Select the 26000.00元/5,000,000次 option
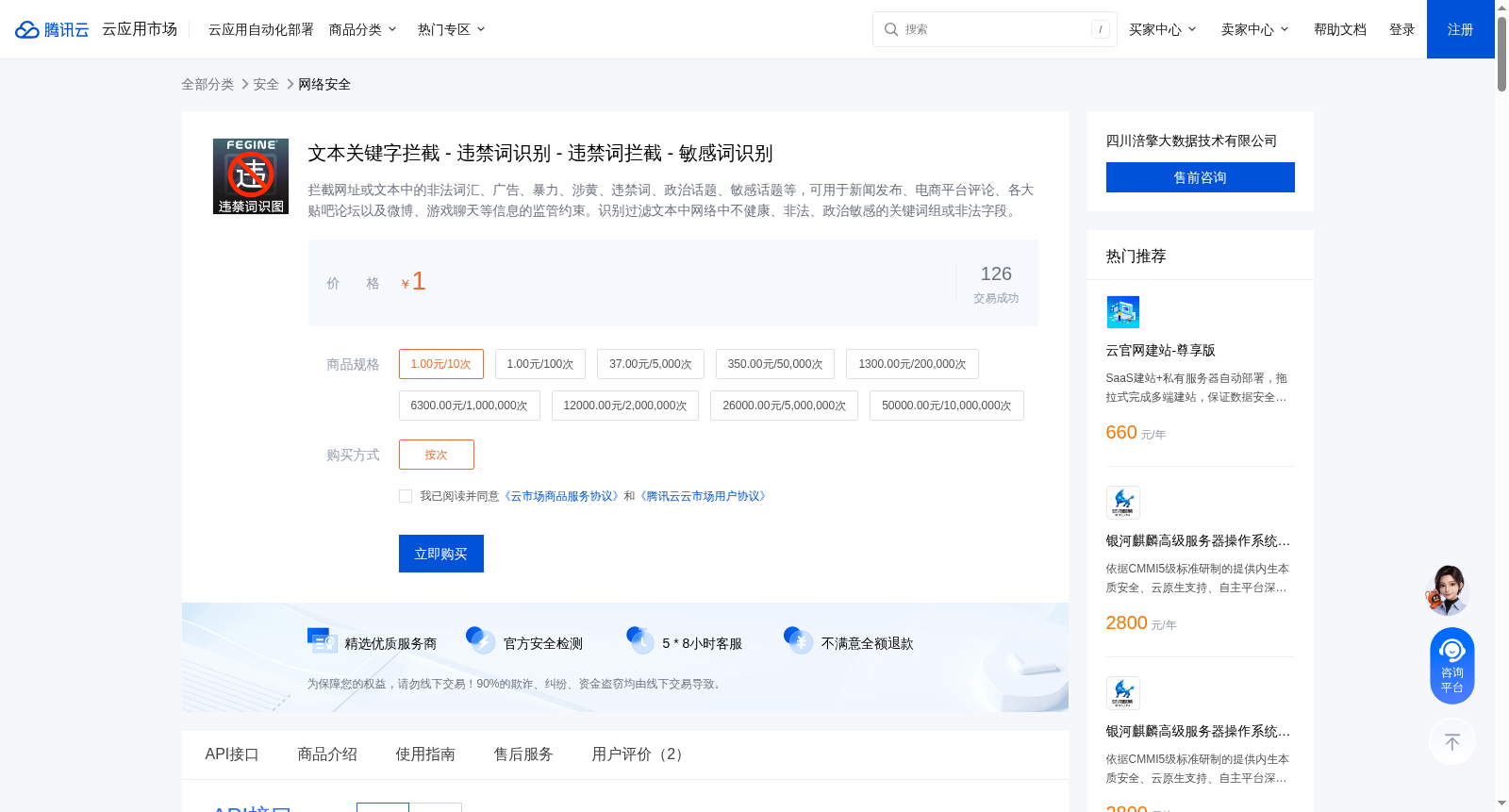Screen dimensions: 1509x812 coord(785,406)
